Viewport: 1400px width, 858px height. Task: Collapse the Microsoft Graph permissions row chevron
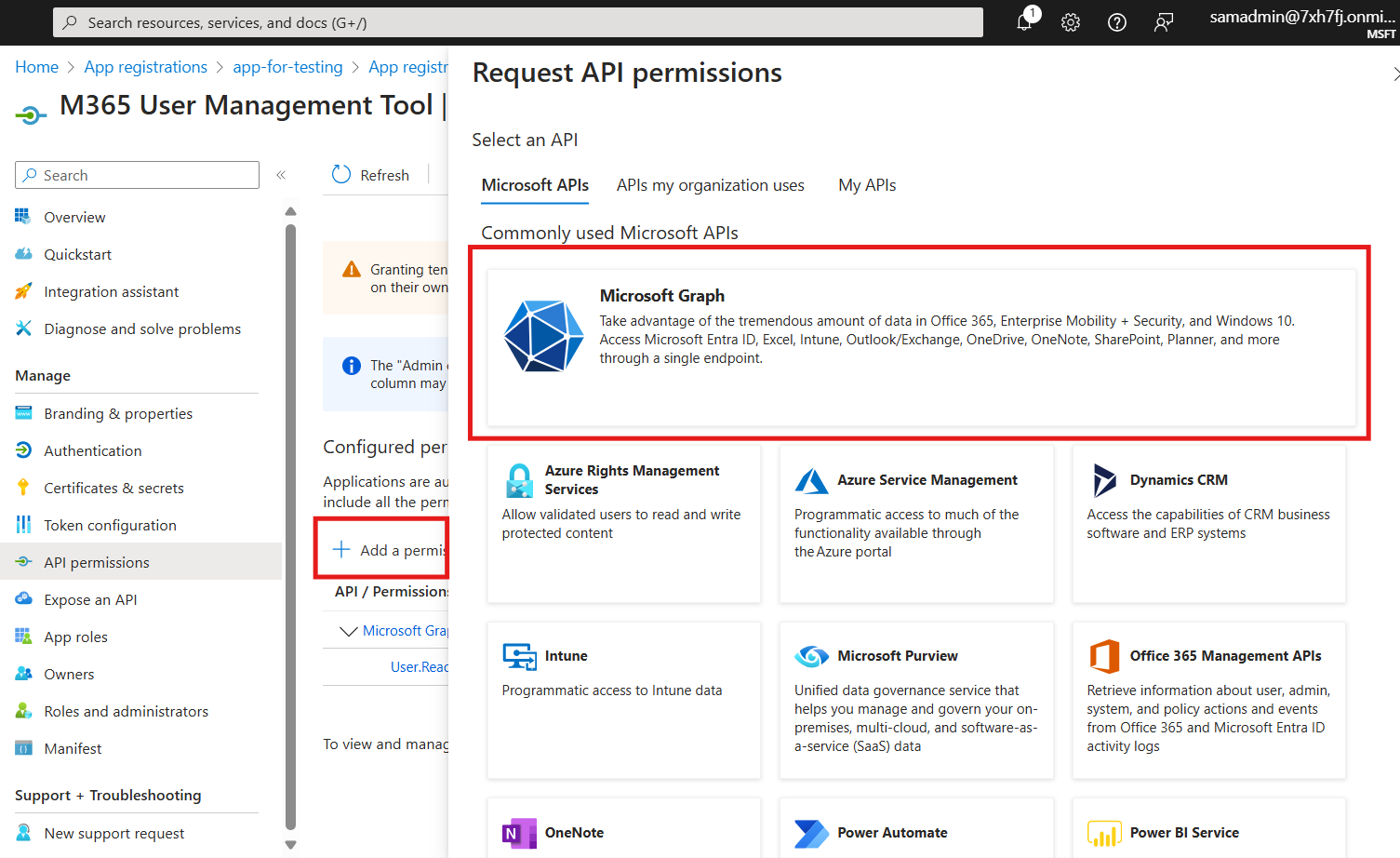coord(349,631)
